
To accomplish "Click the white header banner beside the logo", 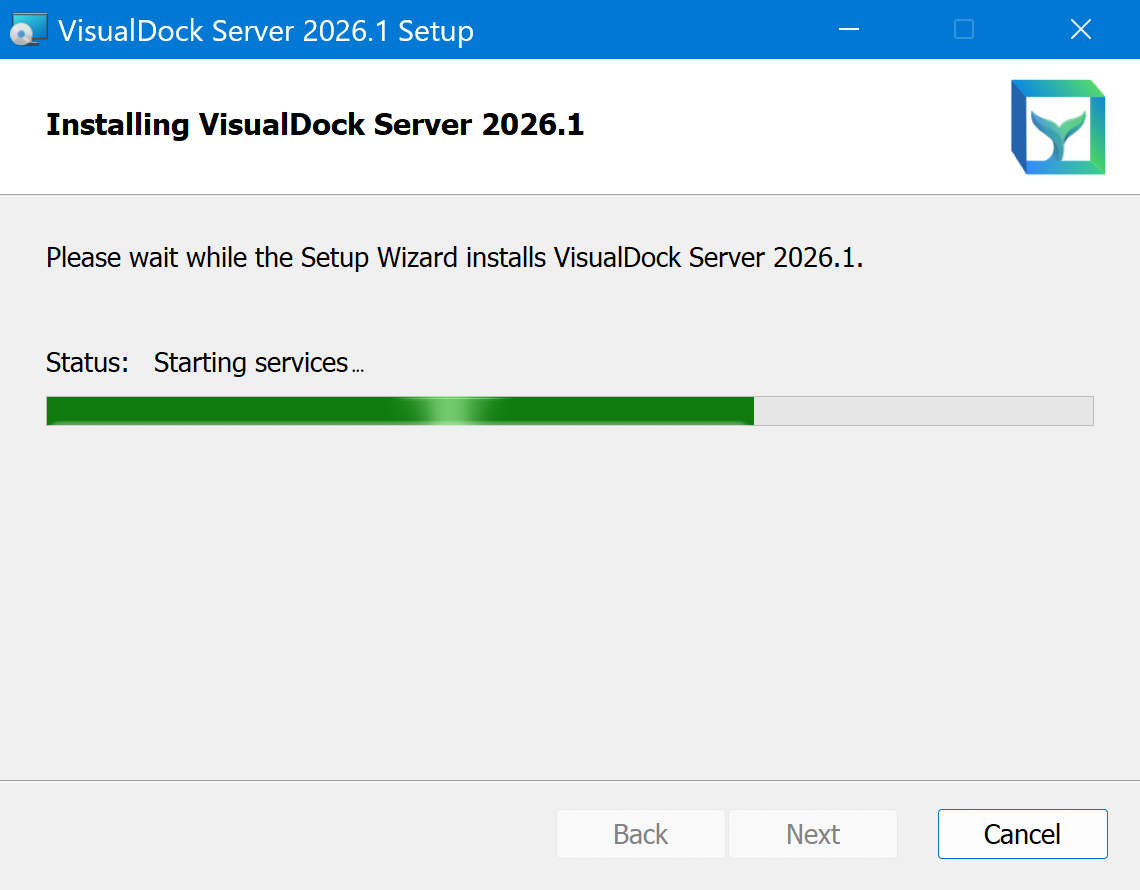I will pyautogui.click(x=800, y=126).
